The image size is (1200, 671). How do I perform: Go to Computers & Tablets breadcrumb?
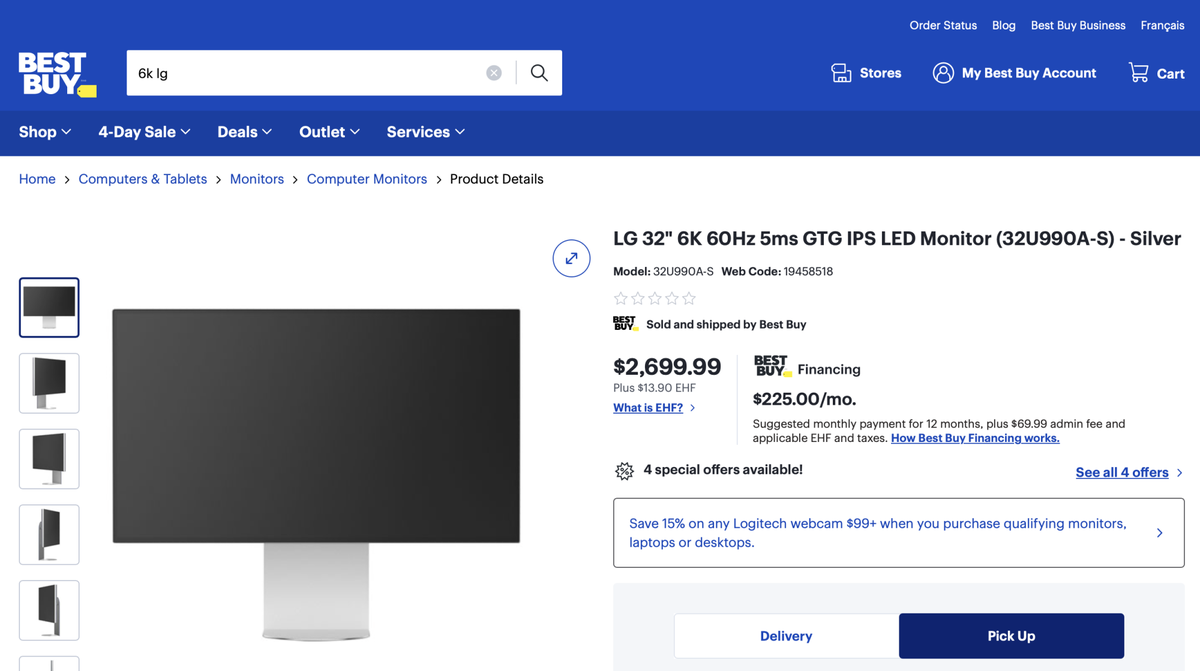coord(143,179)
